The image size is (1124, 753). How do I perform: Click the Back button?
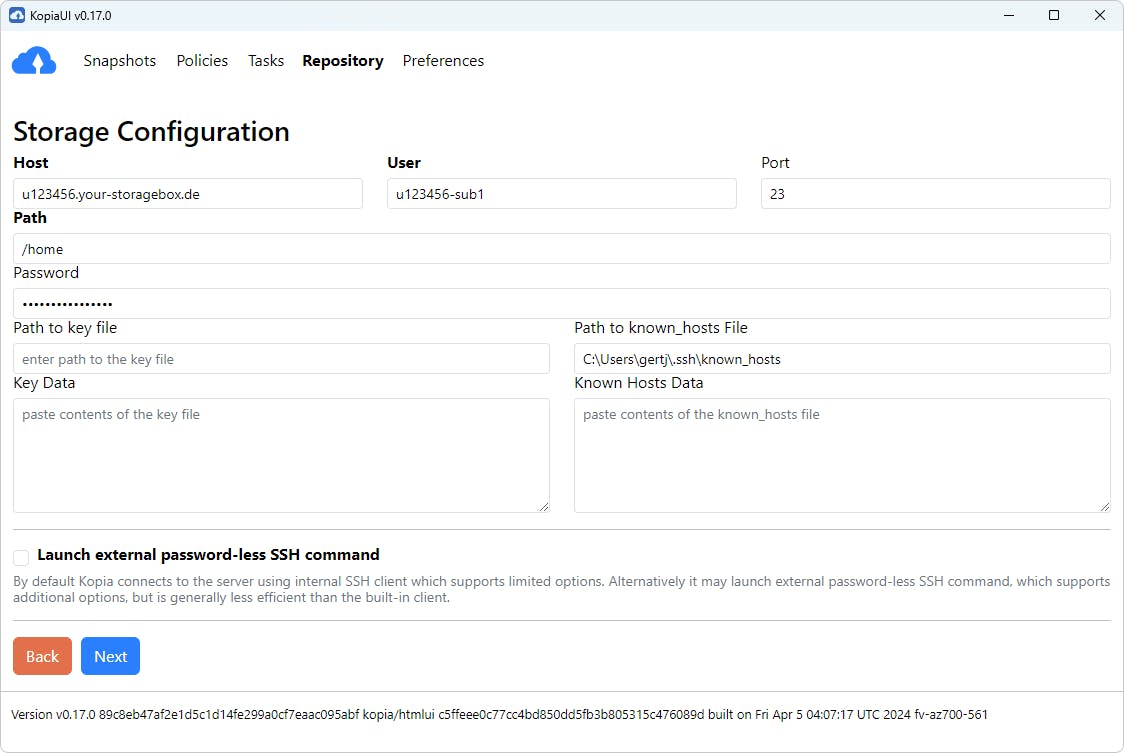click(42, 656)
